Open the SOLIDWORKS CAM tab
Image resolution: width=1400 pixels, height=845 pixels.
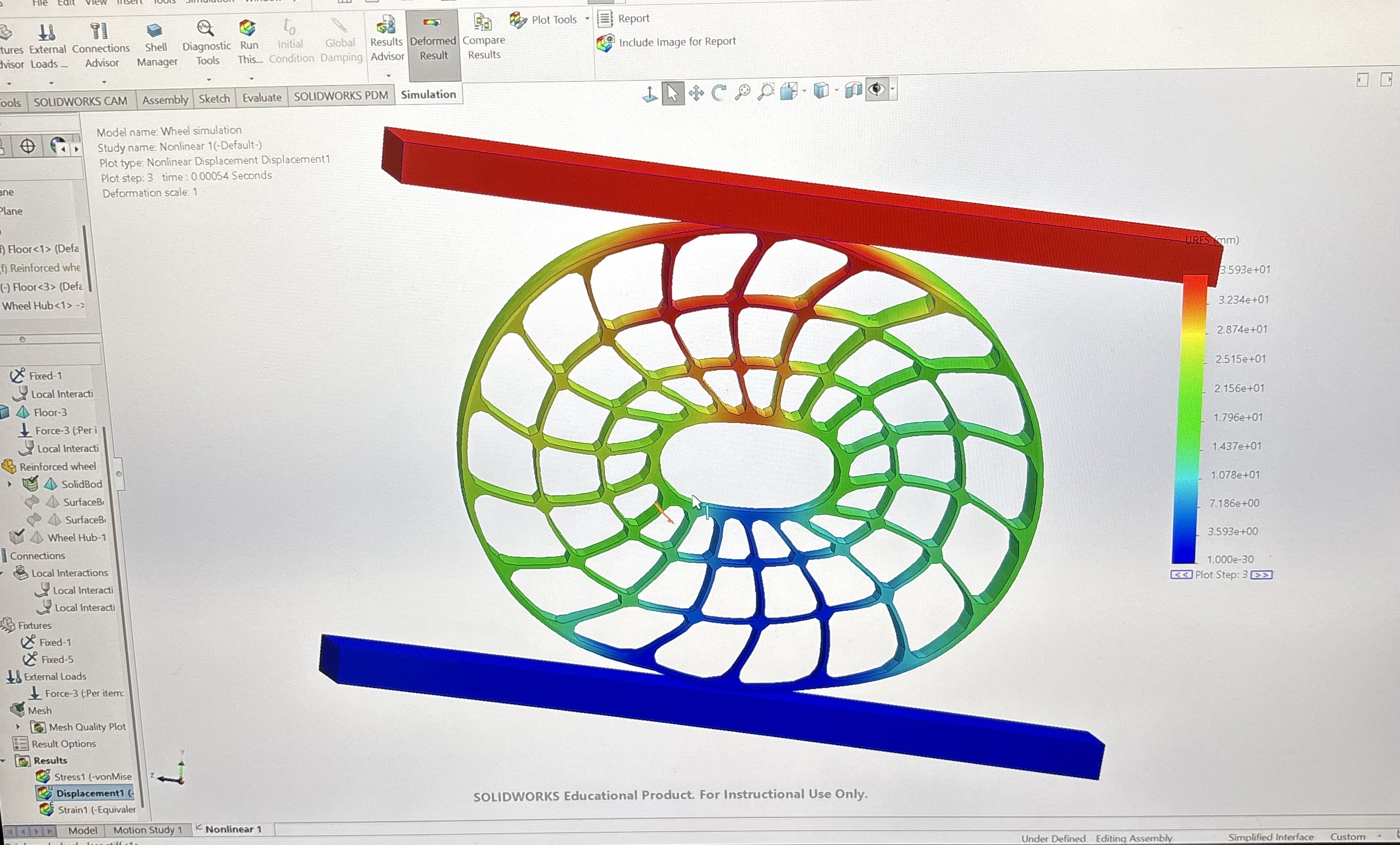pyautogui.click(x=80, y=102)
